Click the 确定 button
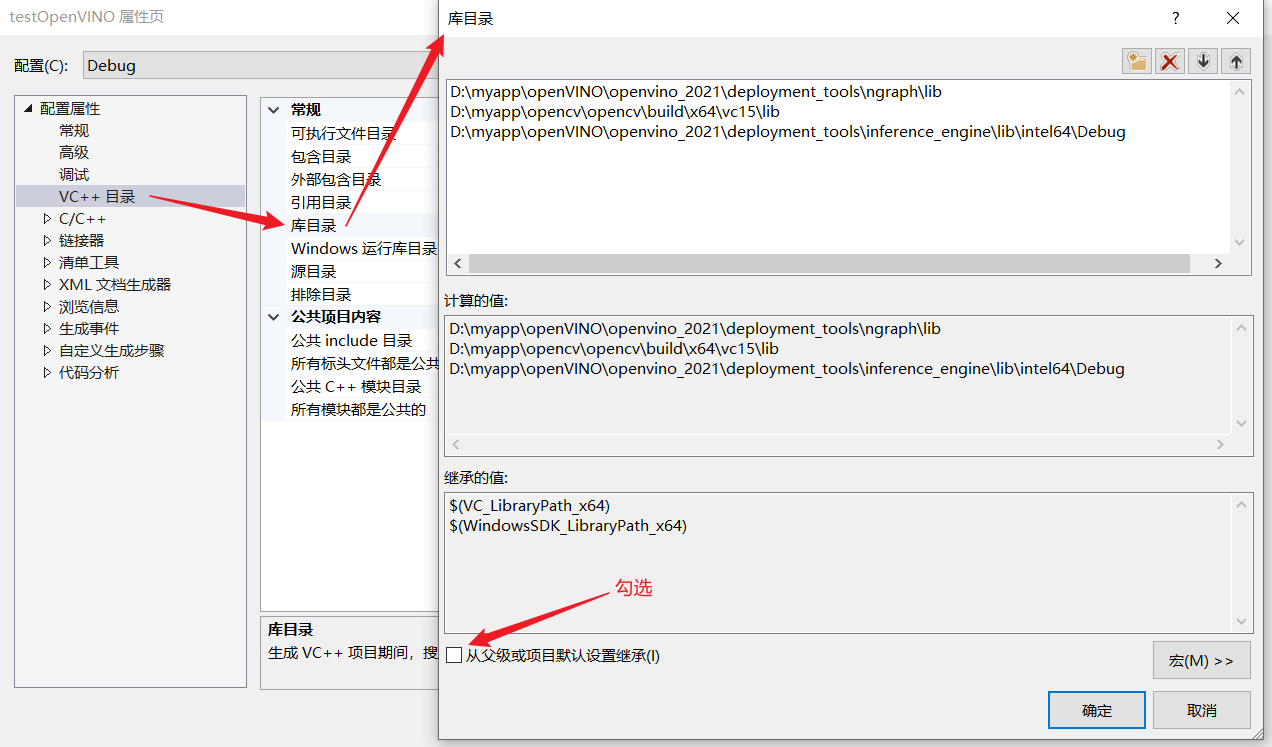 (x=1097, y=710)
